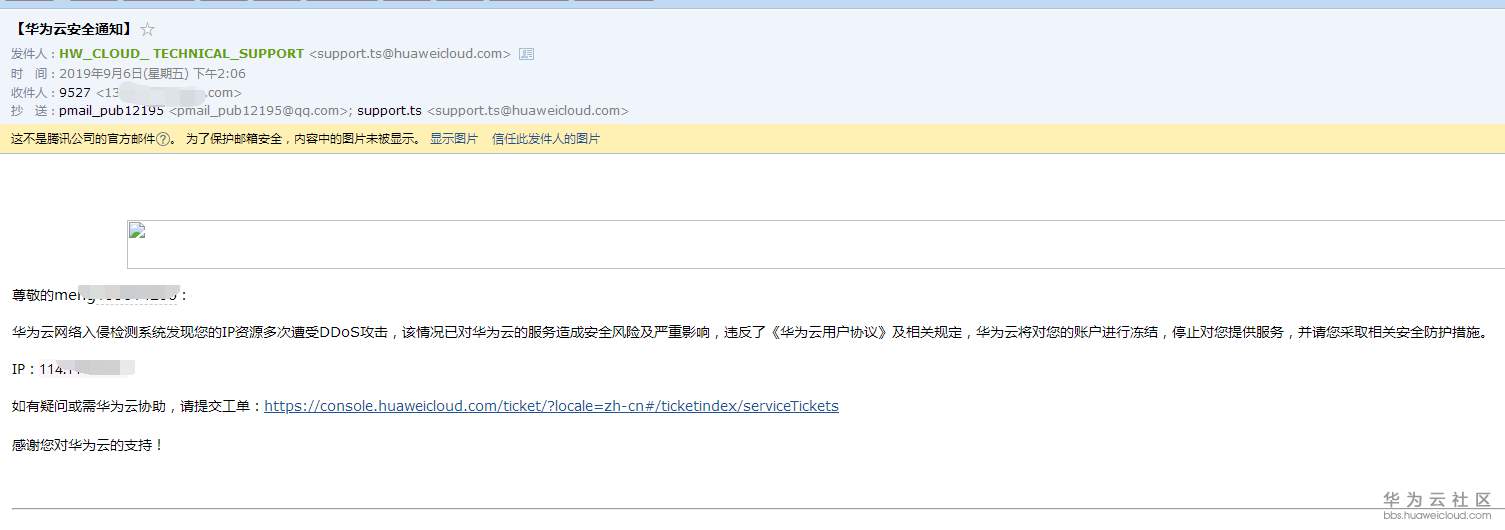Image resolution: width=1505 pixels, height=530 pixels.
Task: Star the 华为云安全通知 email
Action: coord(147,30)
